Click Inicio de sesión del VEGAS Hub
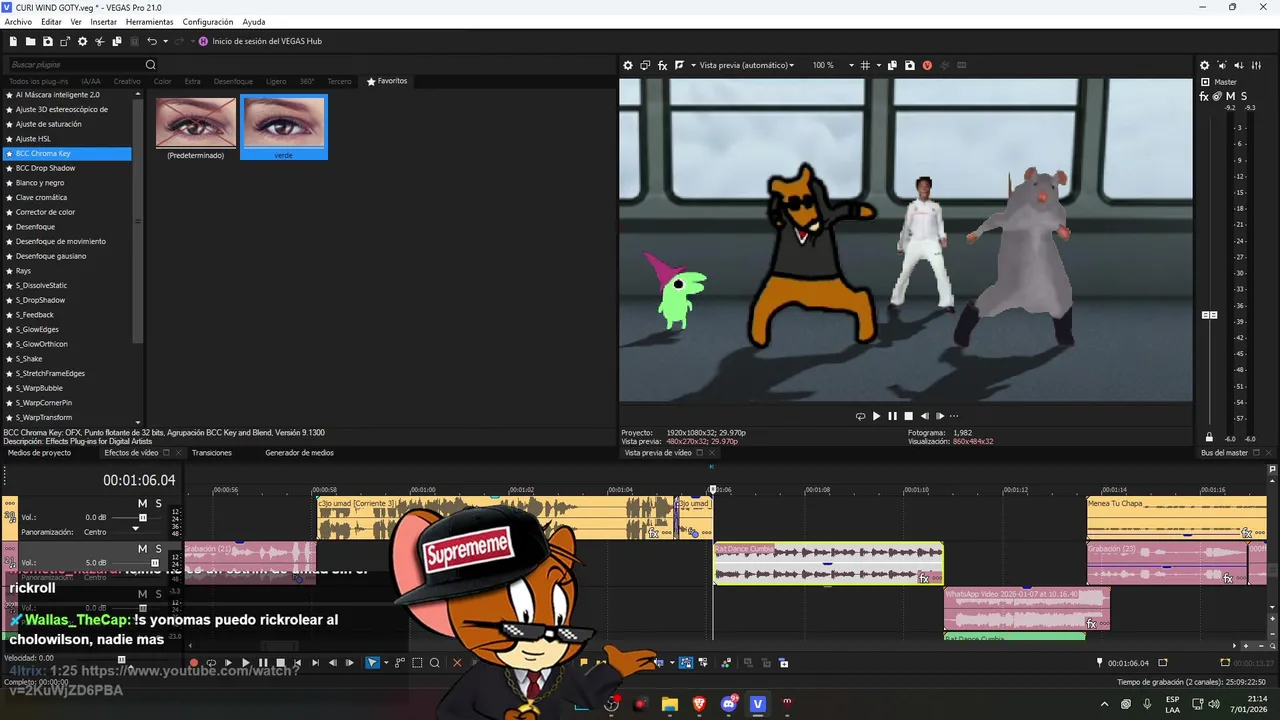 pos(267,41)
